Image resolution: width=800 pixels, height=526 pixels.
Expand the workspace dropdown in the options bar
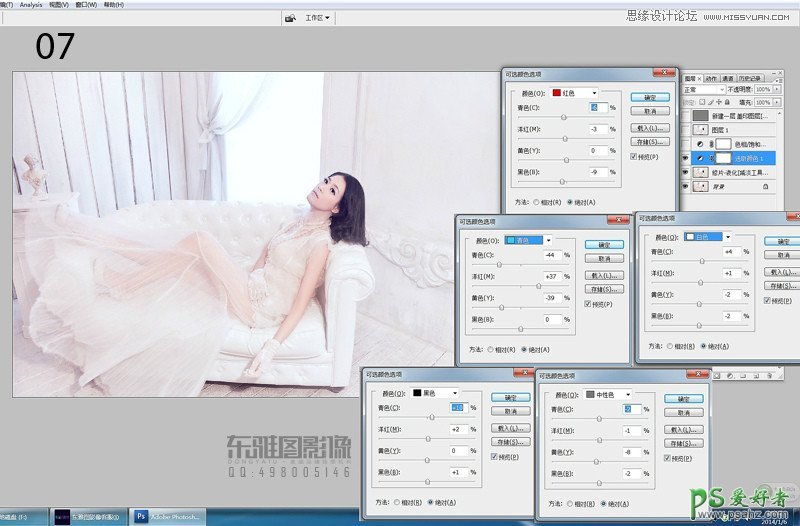tap(319, 18)
